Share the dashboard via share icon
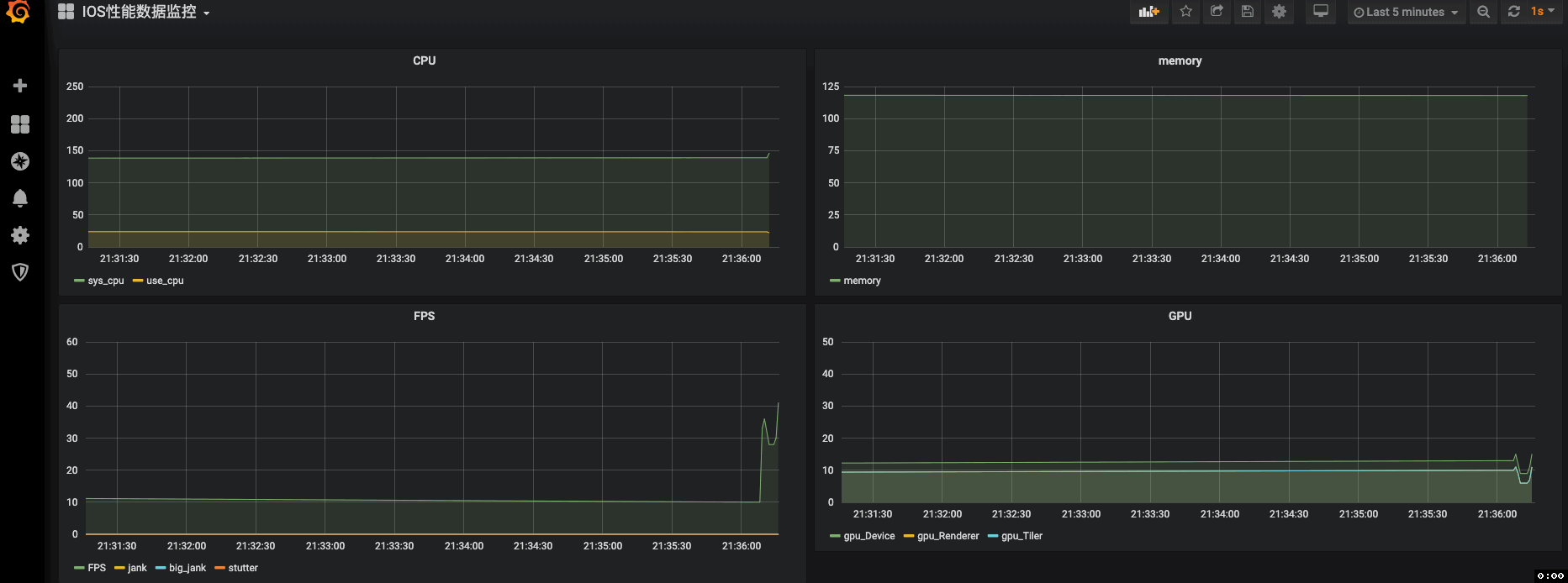The width and height of the screenshot is (1568, 583). tap(1217, 12)
